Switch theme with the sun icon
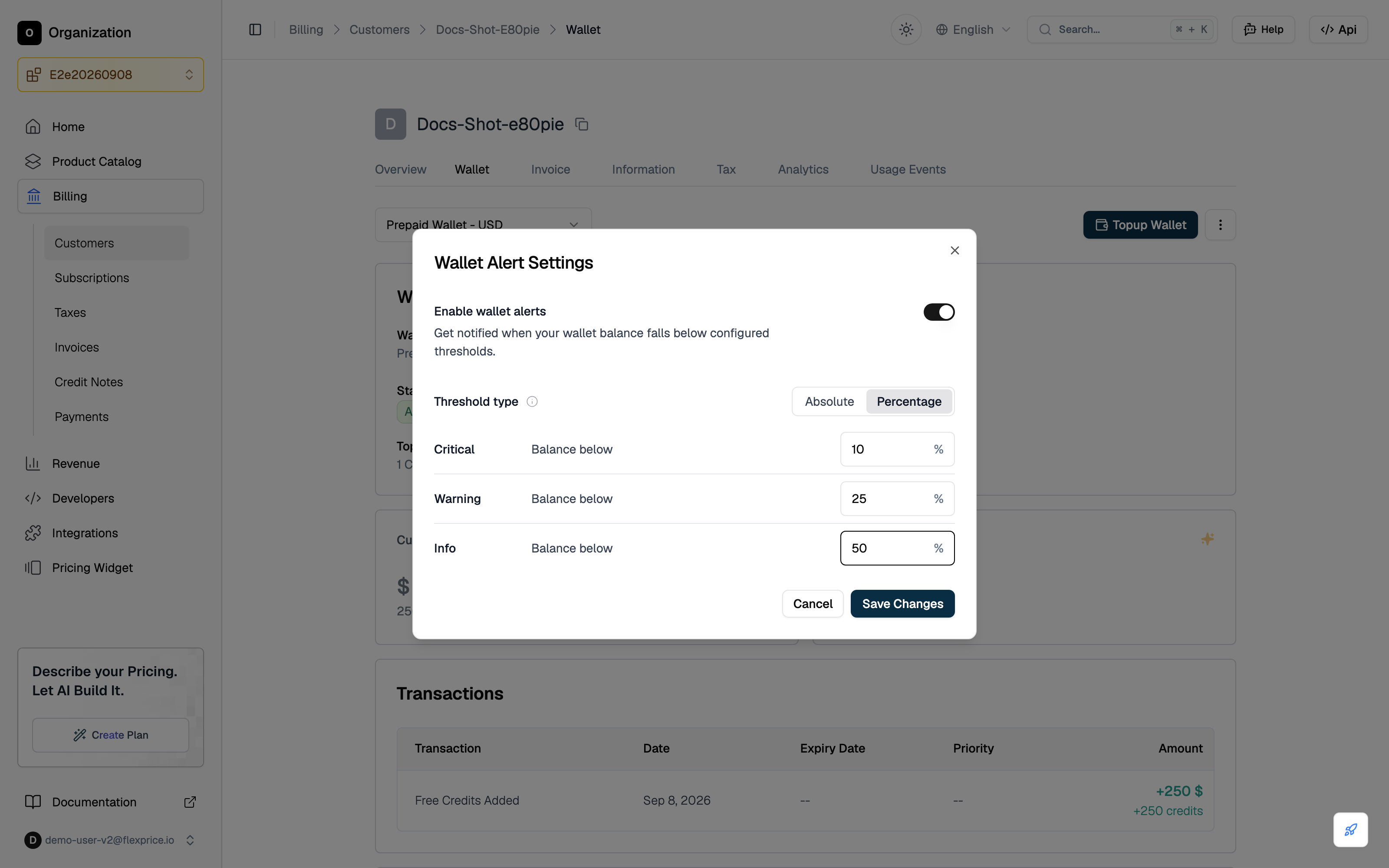 click(x=906, y=29)
